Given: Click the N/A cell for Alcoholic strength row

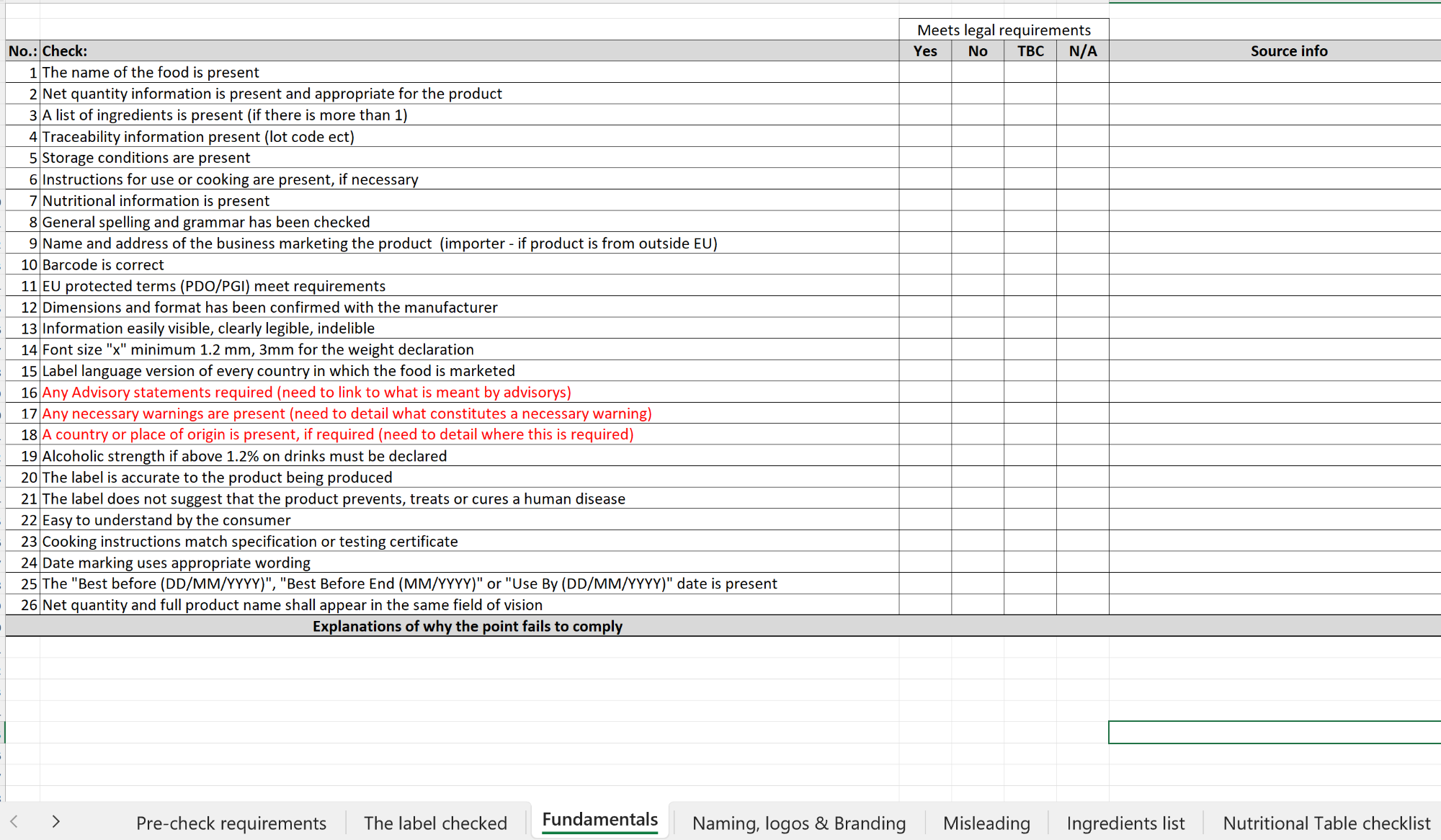Looking at the screenshot, I should click(x=1083, y=456).
